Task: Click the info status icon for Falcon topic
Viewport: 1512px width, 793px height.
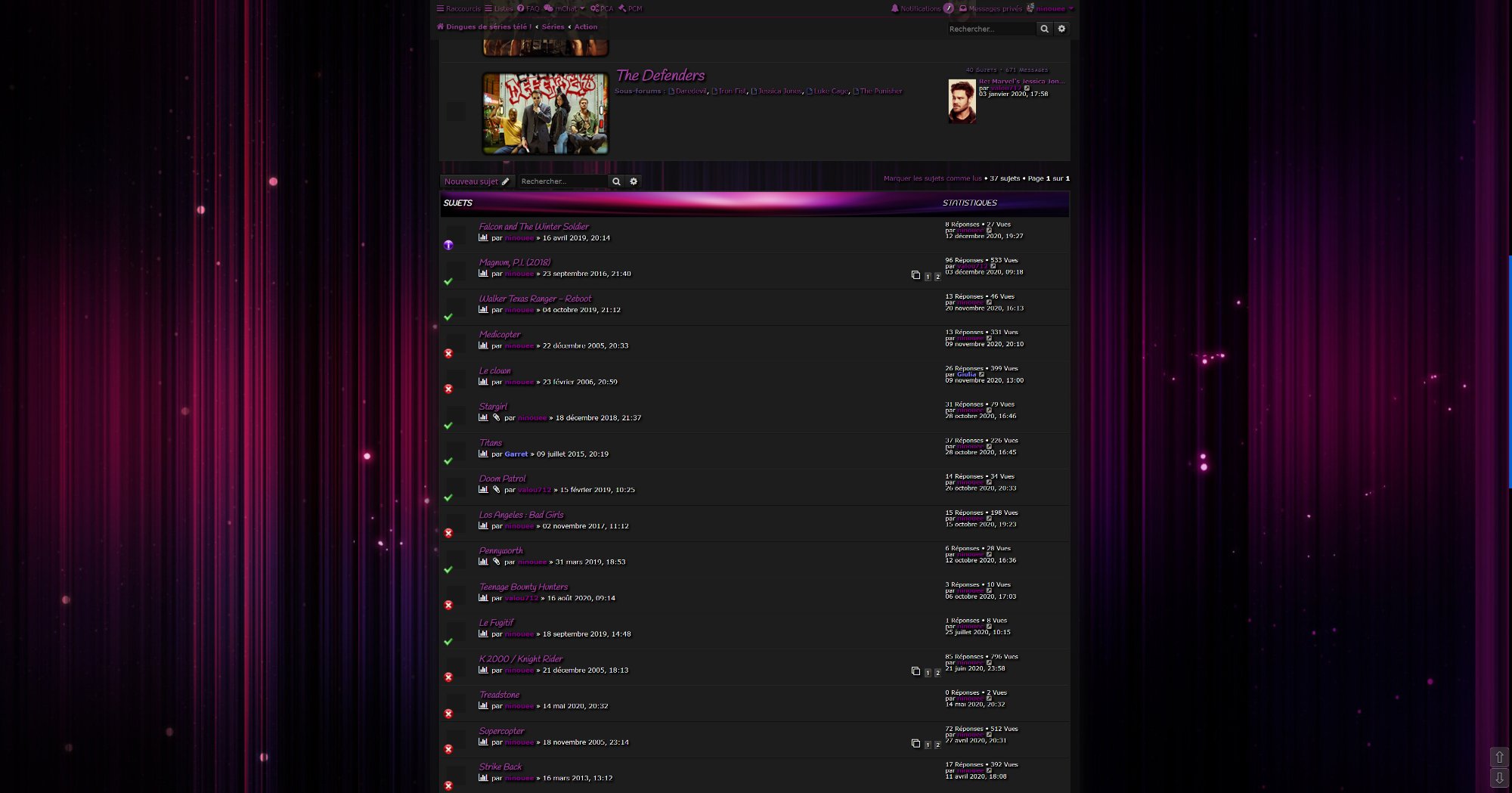Action: (x=448, y=245)
